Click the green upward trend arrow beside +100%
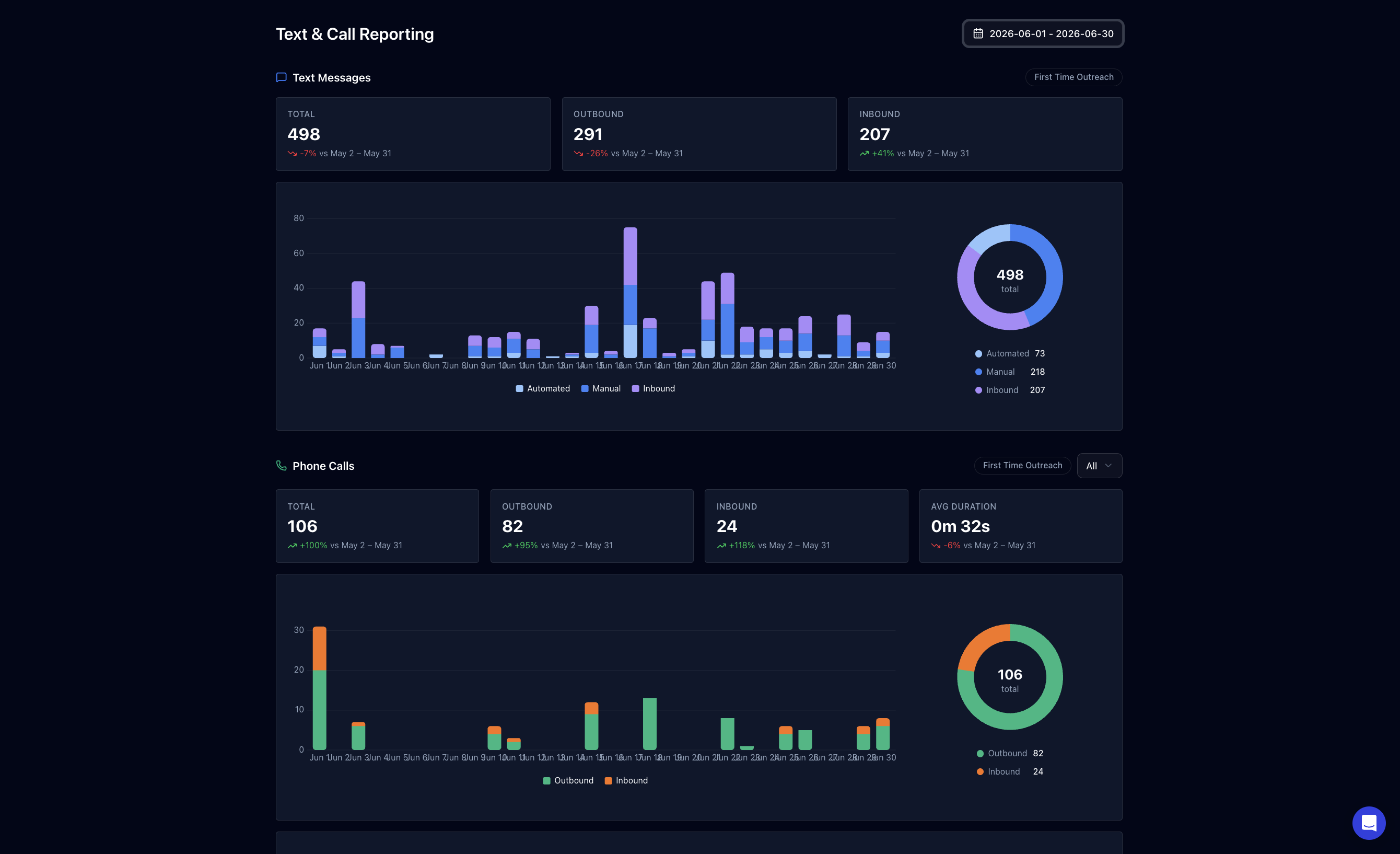Viewport: 1400px width, 854px height. 292,546
